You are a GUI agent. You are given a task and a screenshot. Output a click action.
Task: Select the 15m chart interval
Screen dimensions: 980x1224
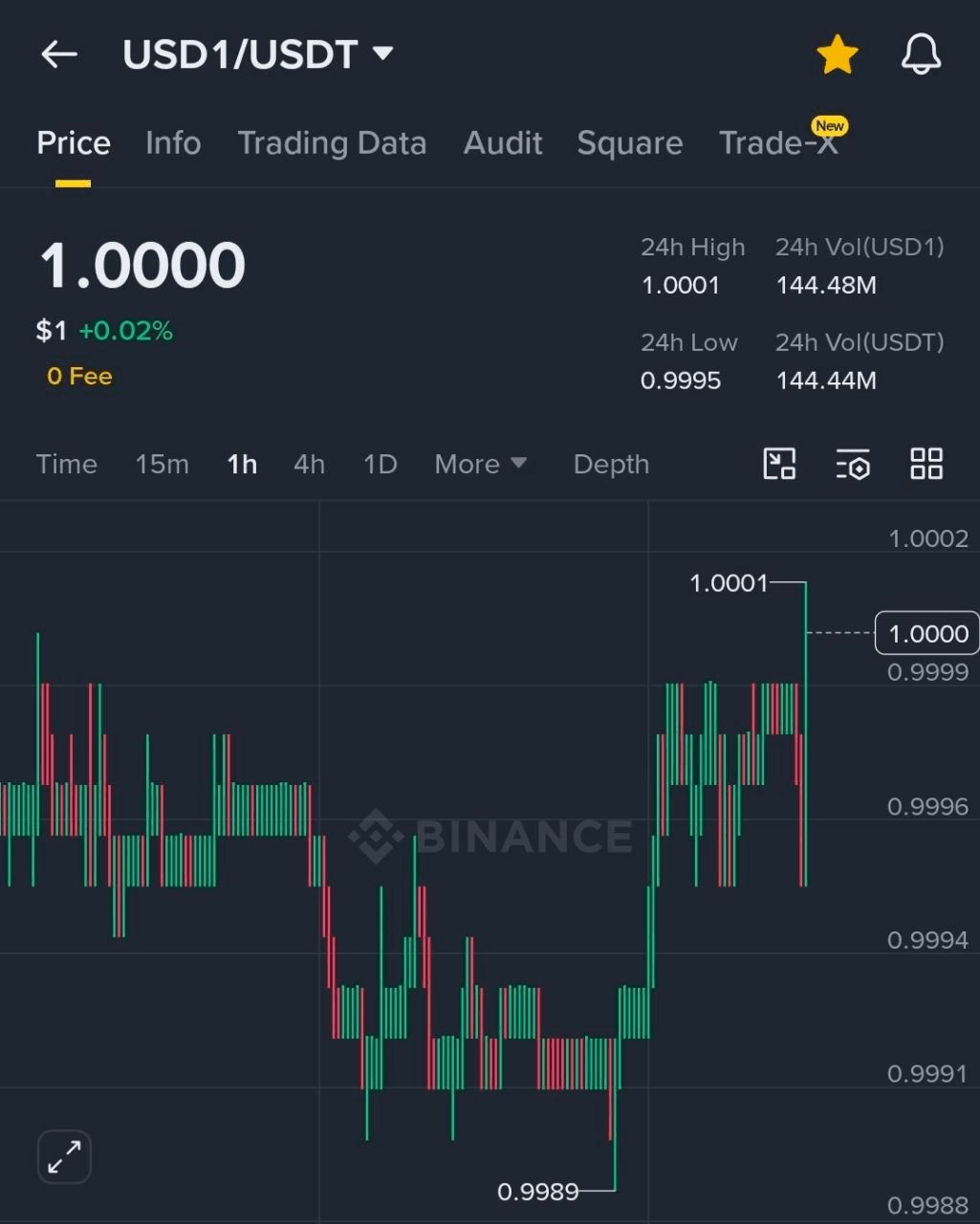[163, 465]
